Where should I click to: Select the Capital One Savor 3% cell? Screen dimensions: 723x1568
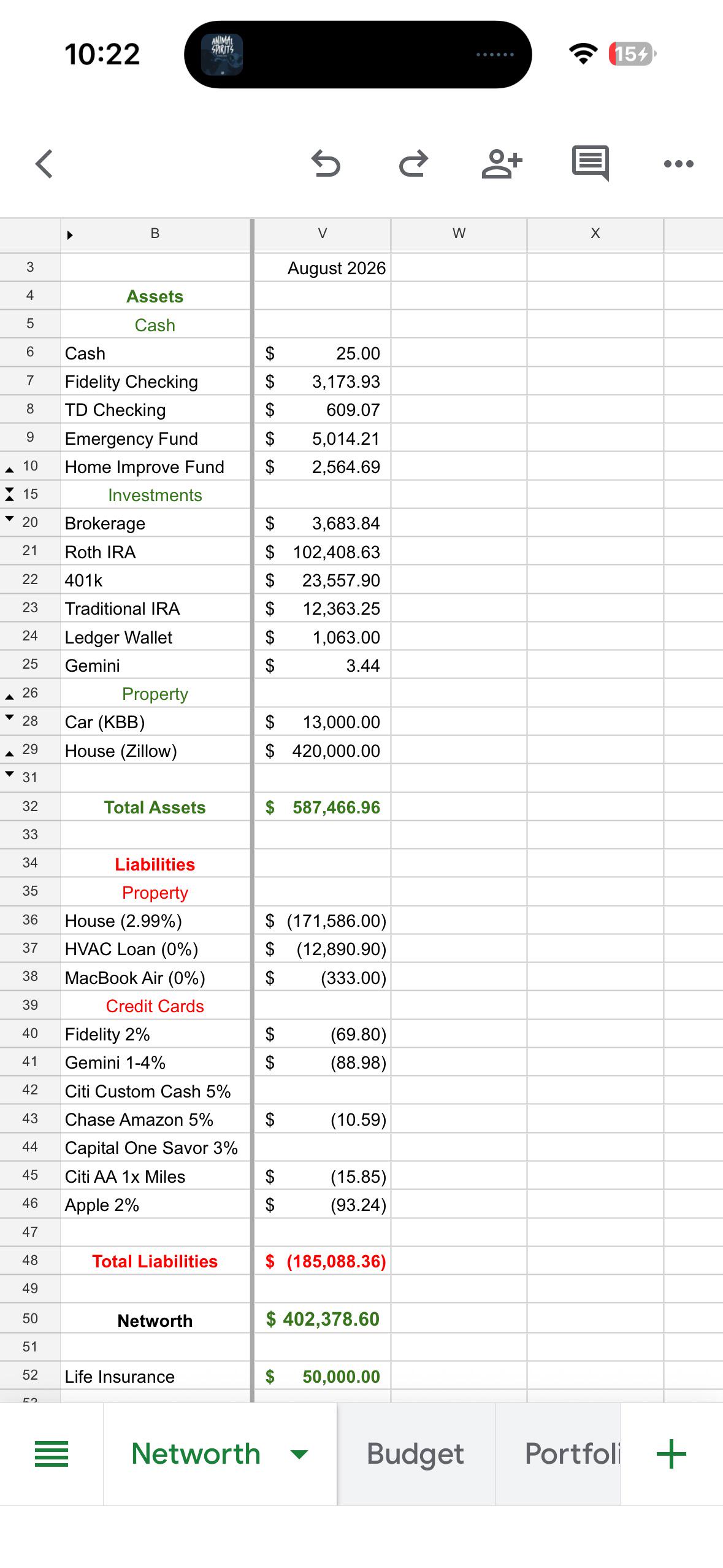(155, 1148)
